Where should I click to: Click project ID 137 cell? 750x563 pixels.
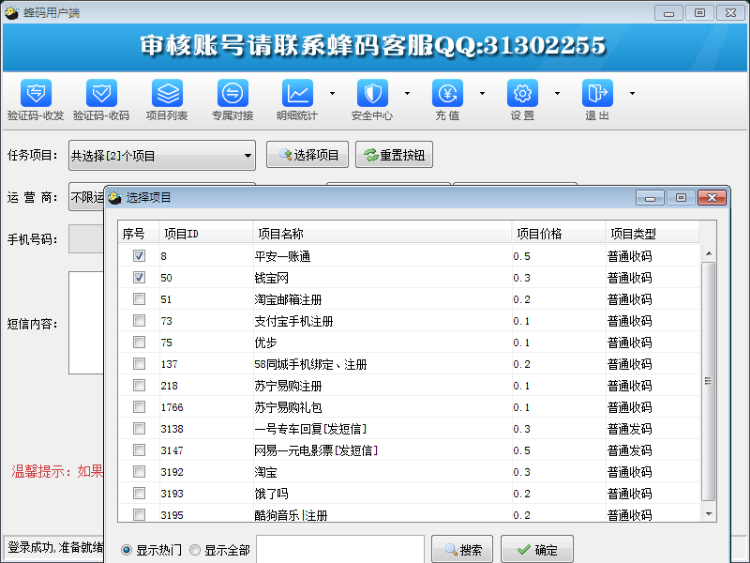(x=169, y=364)
